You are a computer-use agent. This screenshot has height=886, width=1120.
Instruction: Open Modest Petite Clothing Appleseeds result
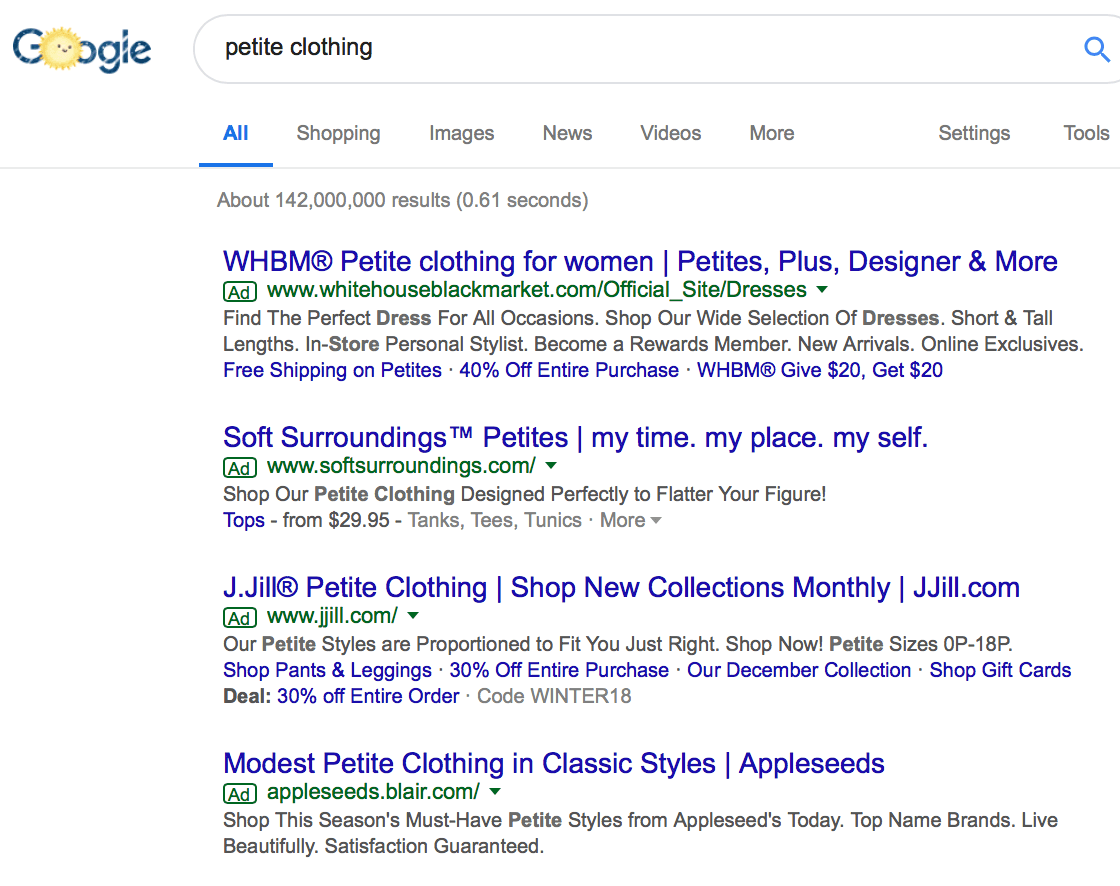tap(554, 763)
